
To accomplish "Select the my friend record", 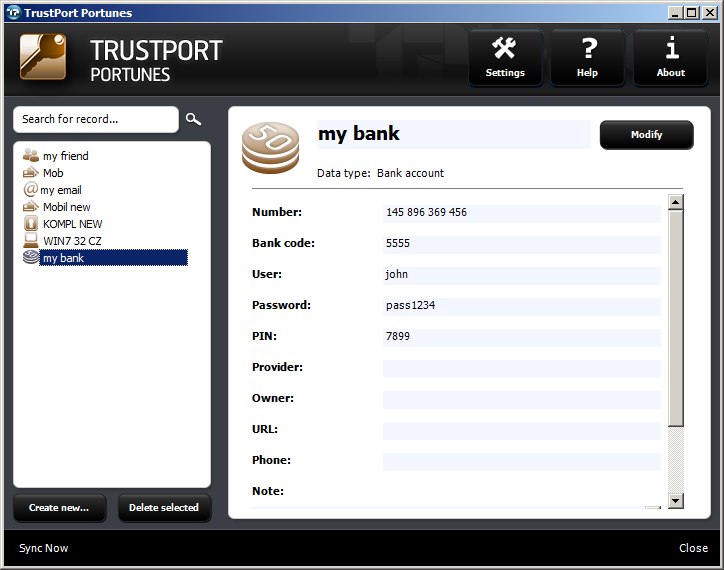I will click(66, 156).
